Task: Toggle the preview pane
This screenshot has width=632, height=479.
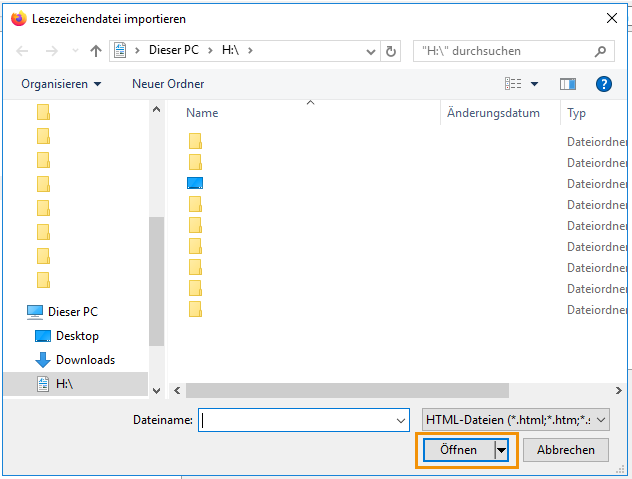Action: coord(568,84)
